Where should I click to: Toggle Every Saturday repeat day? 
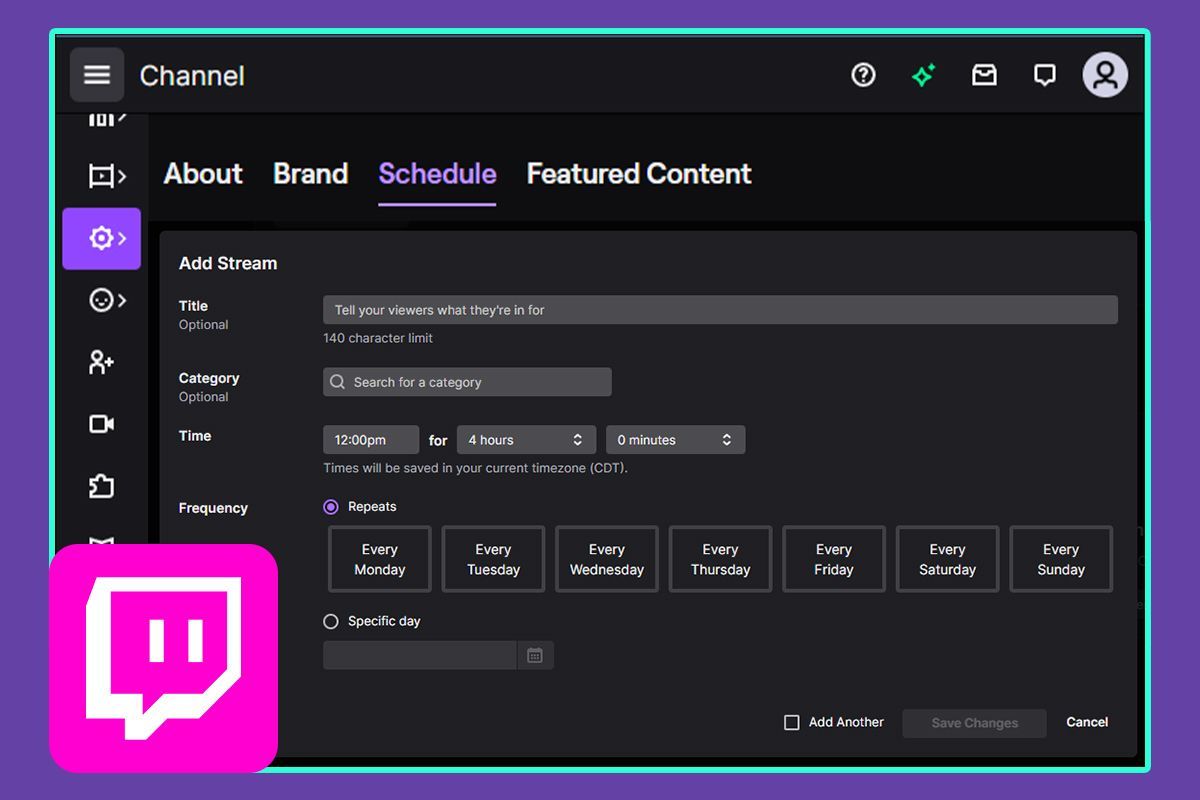pos(947,559)
